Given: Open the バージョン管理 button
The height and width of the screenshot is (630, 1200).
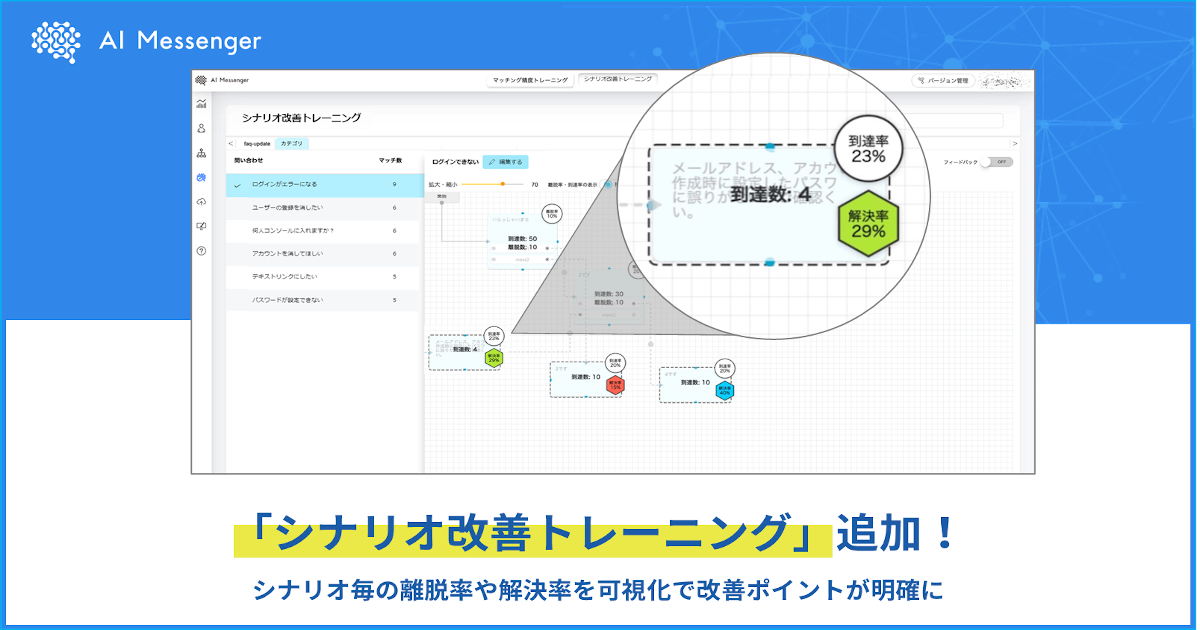Looking at the screenshot, I should [x=943, y=80].
